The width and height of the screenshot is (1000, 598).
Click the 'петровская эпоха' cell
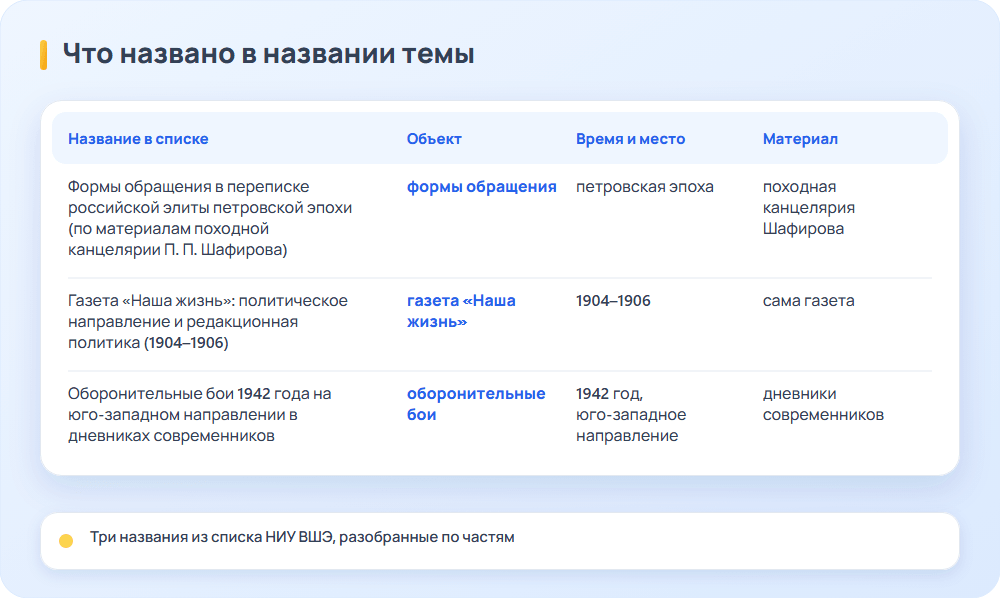point(645,187)
